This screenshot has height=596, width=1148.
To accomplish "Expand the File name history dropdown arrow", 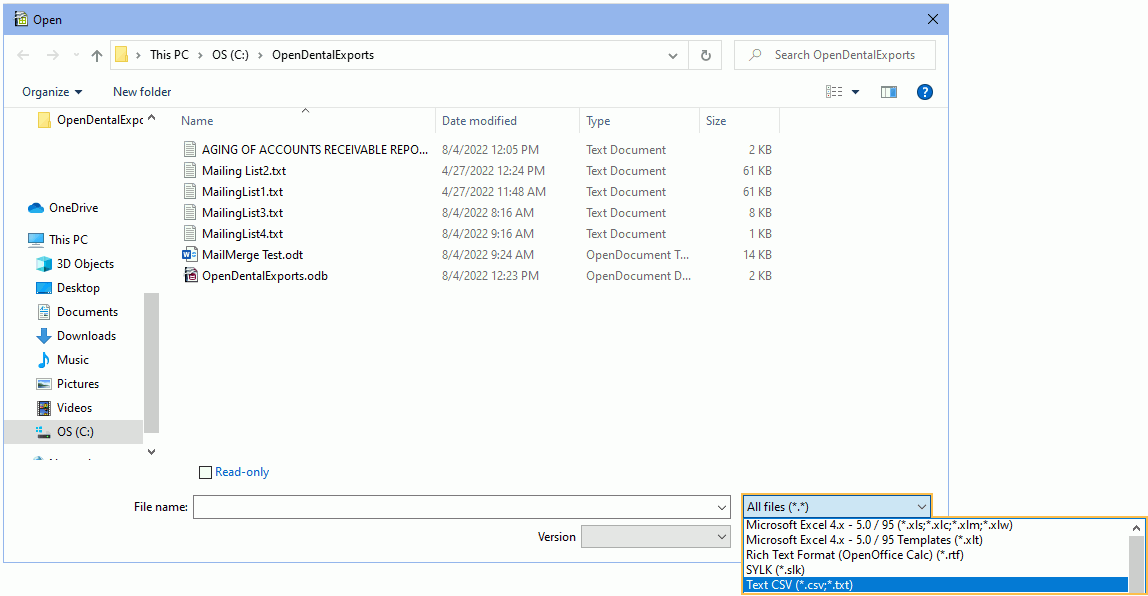I will pyautogui.click(x=722, y=507).
